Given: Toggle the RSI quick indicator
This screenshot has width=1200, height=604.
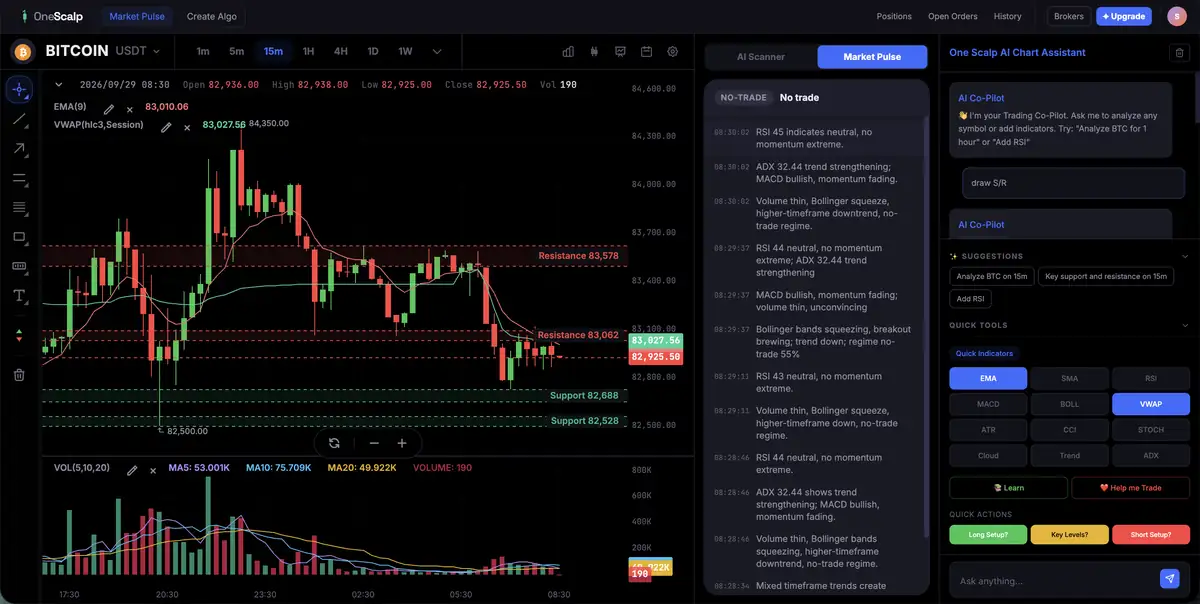Looking at the screenshot, I should pyautogui.click(x=1150, y=378).
